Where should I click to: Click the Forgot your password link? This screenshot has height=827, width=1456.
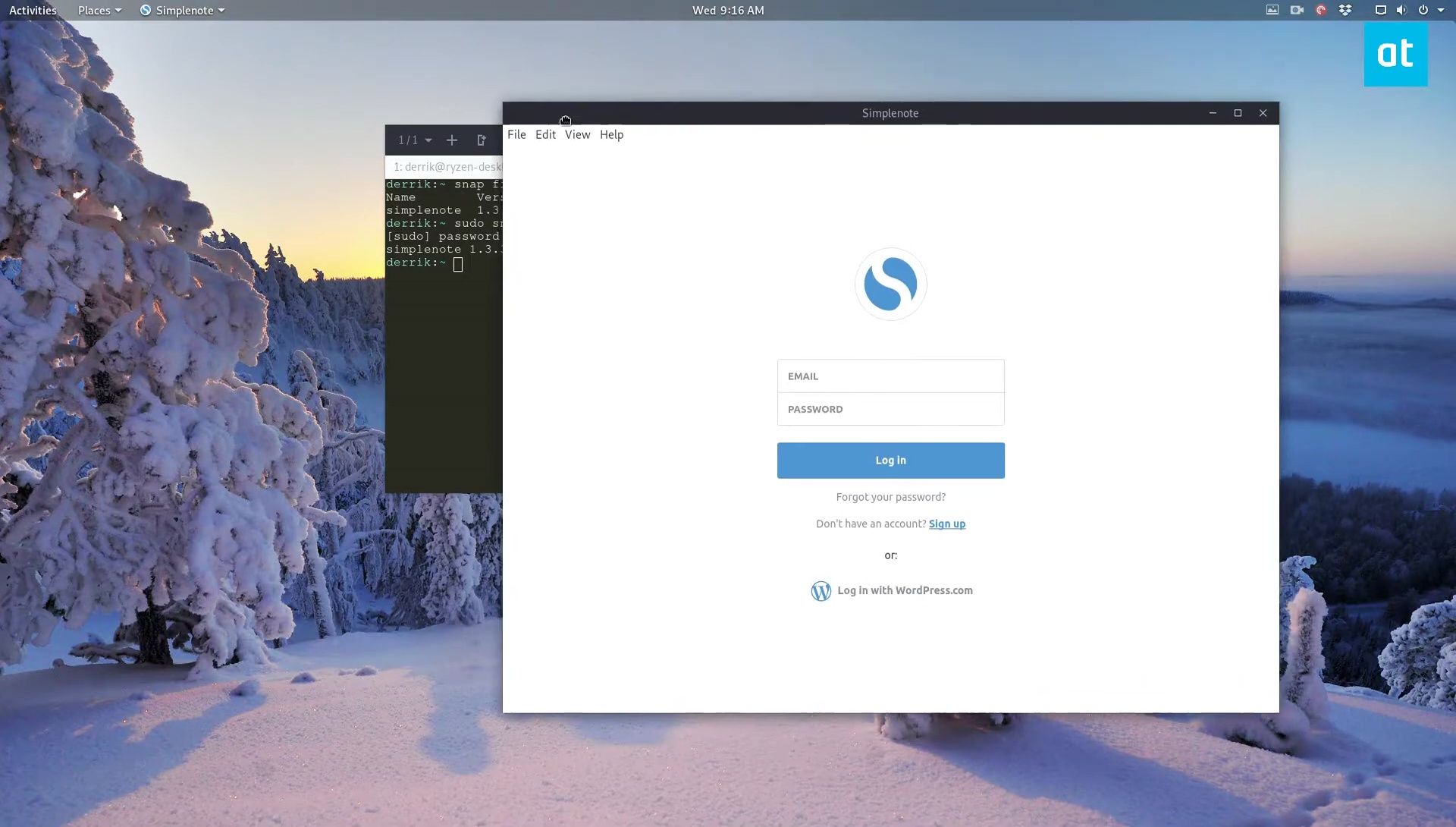point(890,497)
